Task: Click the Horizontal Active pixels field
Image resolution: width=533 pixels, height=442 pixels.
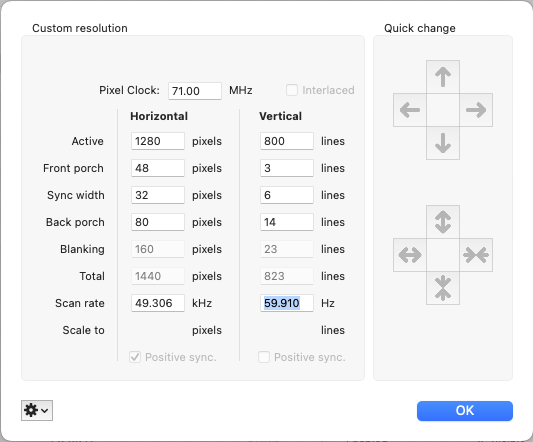Action: click(x=158, y=141)
